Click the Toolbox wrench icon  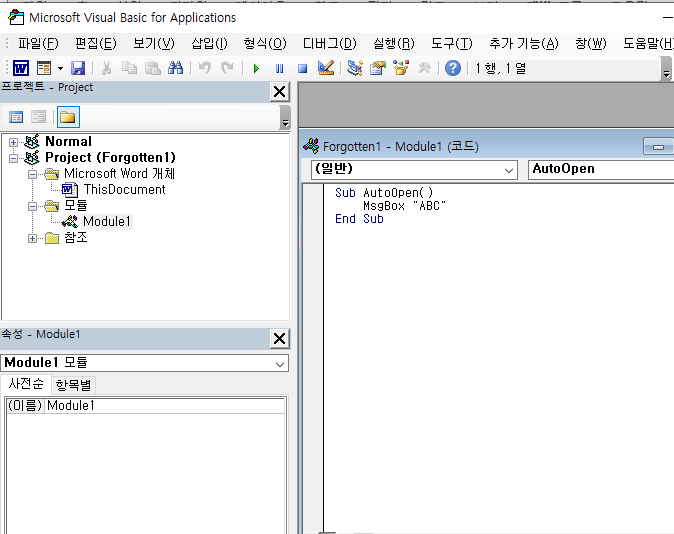pyautogui.click(x=424, y=68)
